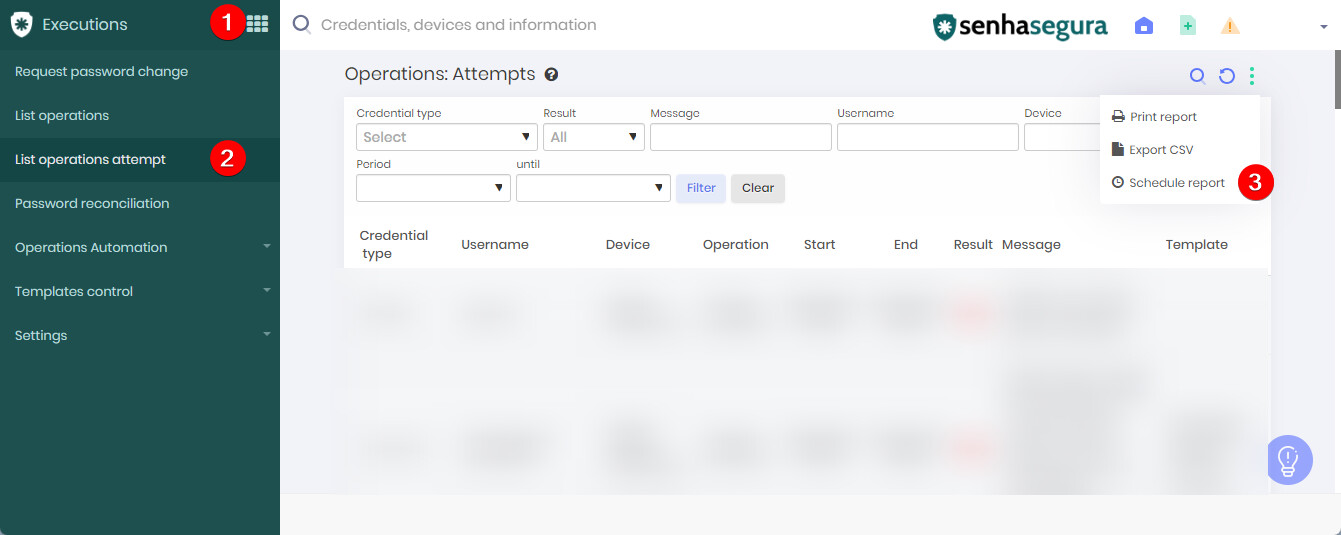Click the senhasegura logo
The height and width of the screenshot is (535, 1341).
pyautogui.click(x=1020, y=26)
